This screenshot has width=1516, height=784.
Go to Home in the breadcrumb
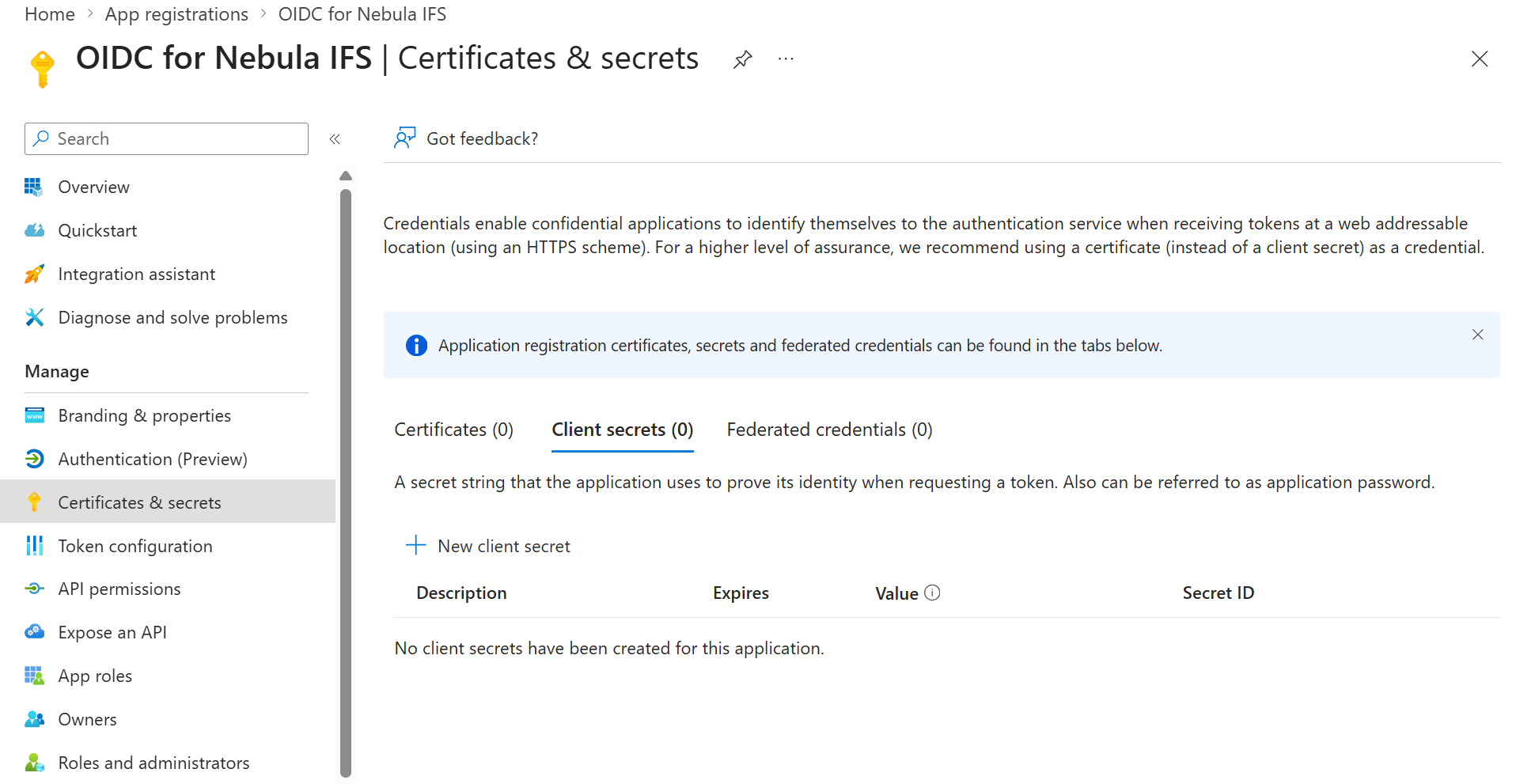click(x=50, y=14)
